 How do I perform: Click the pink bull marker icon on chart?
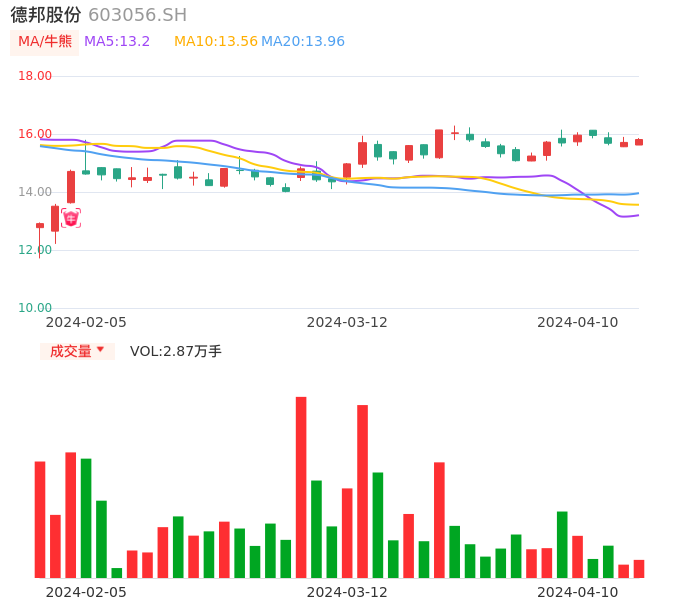pos(71,218)
